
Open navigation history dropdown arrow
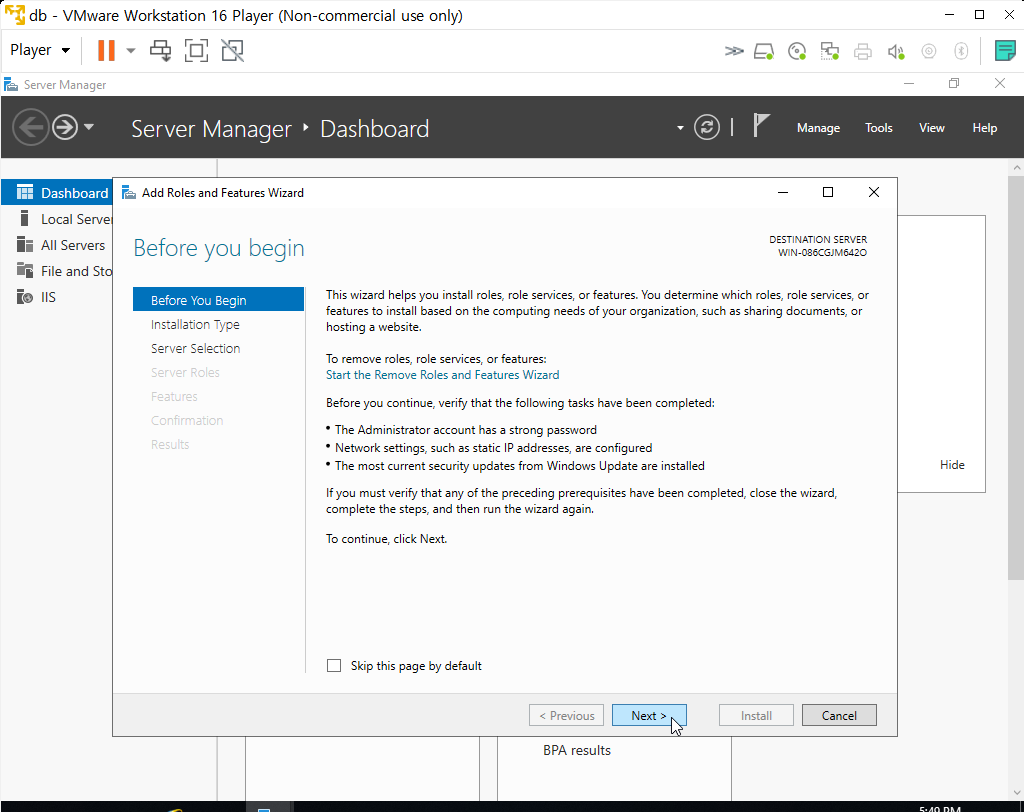click(x=89, y=127)
